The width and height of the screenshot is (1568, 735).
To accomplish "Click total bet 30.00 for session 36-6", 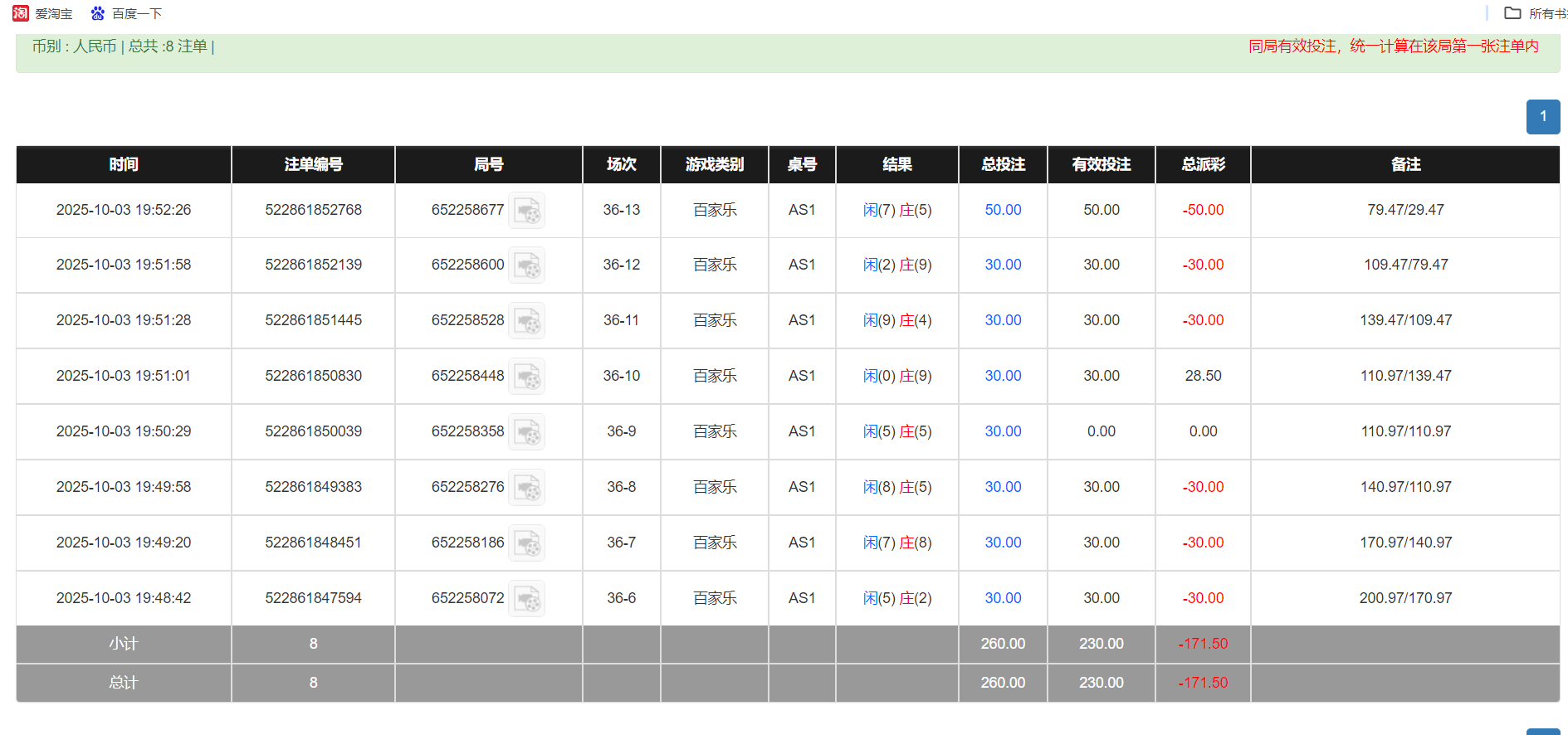I will pos(1003,598).
